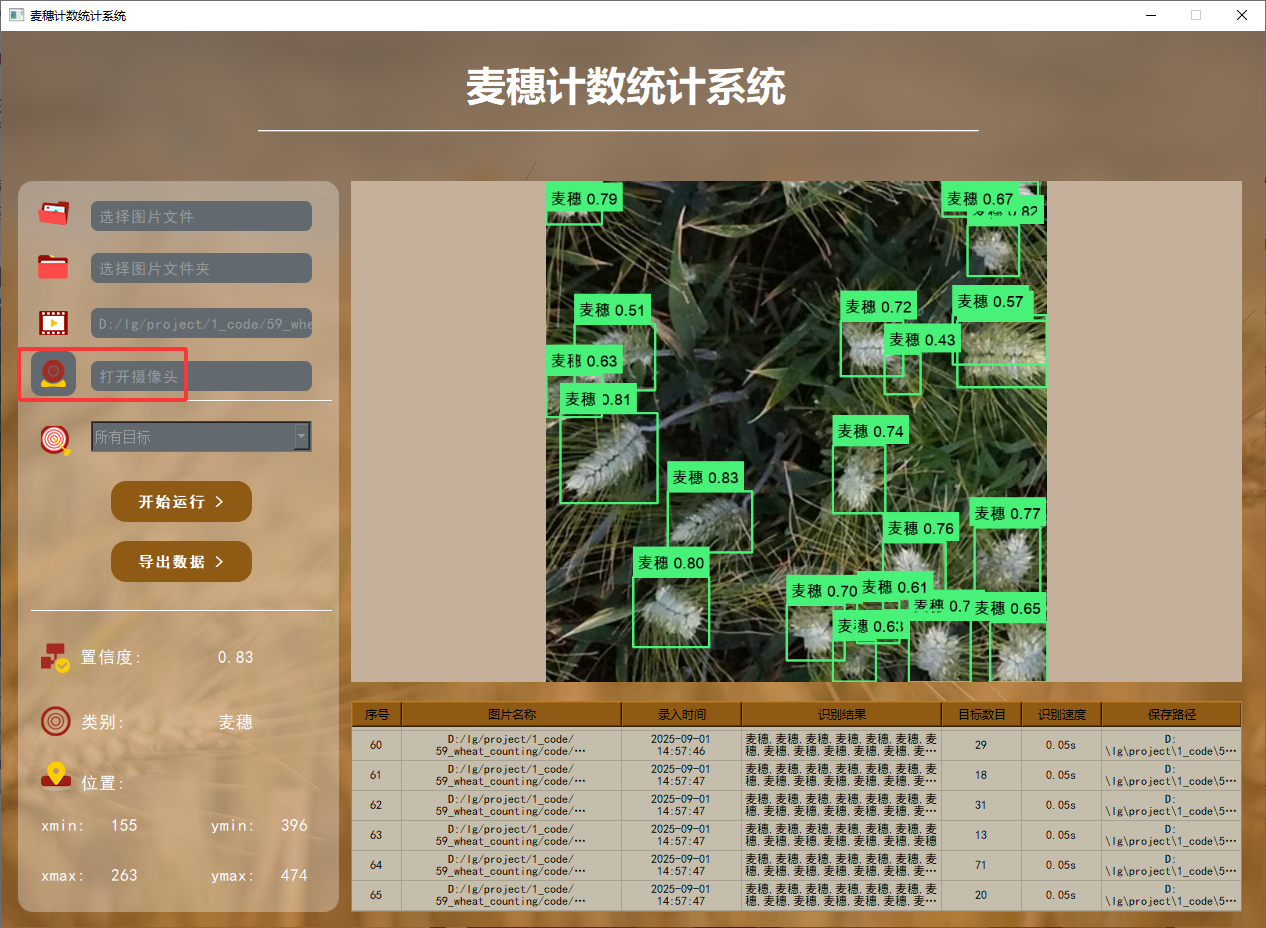Open the 所有目标 dropdown
Viewport: 1266px width, 928px height.
click(x=201, y=436)
